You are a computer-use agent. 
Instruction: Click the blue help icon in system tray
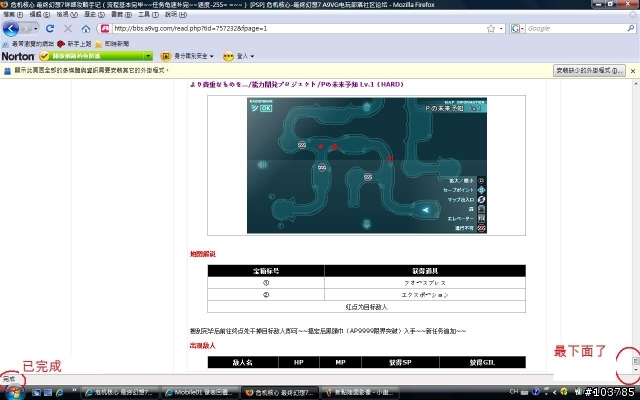click(536, 391)
